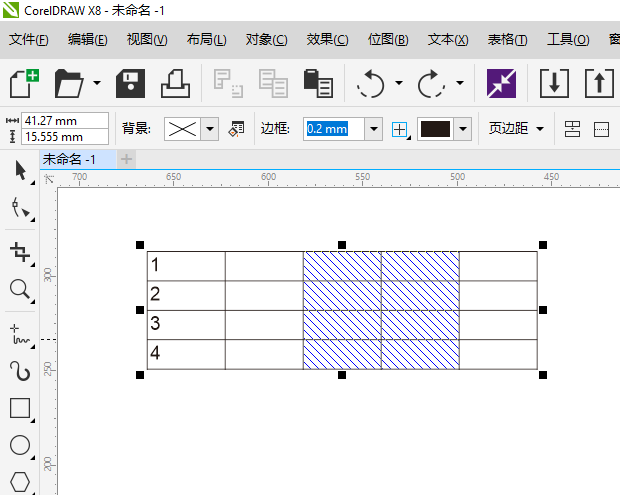Image resolution: width=620 pixels, height=495 pixels.
Task: Click the Import down-arrow icon
Action: coord(554,83)
